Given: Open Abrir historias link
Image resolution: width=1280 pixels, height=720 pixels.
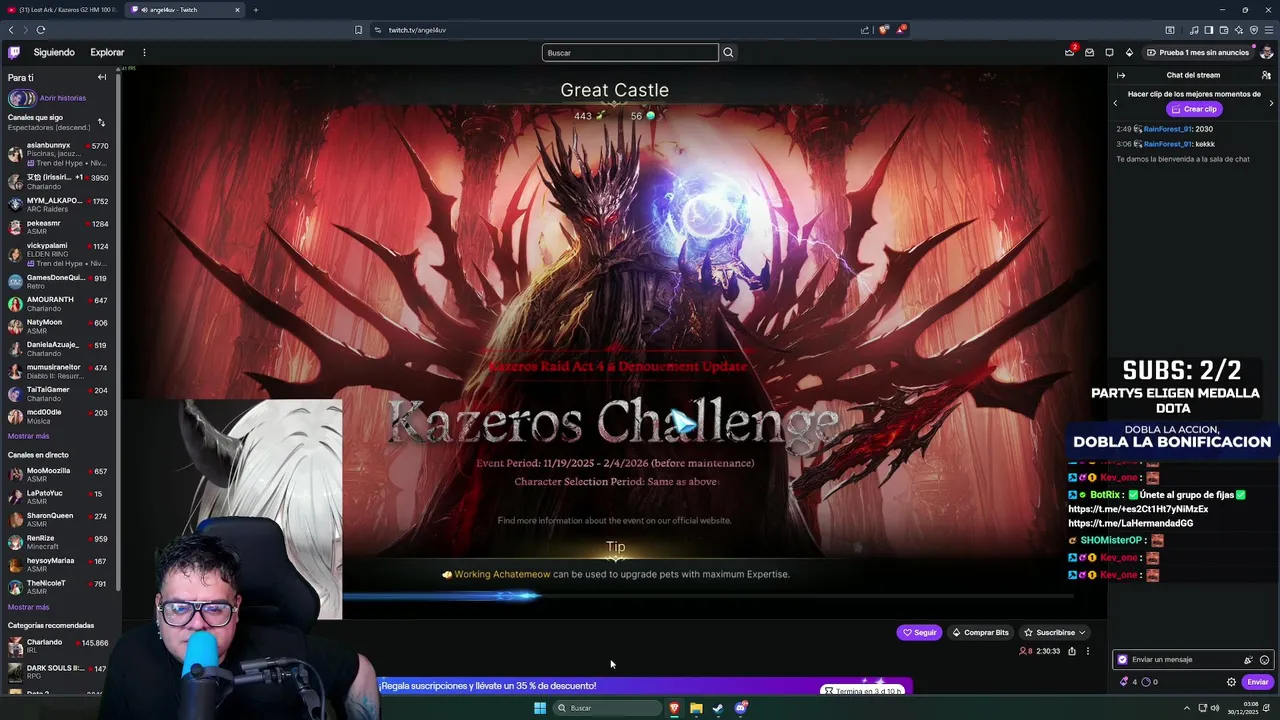Looking at the screenshot, I should pos(62,98).
